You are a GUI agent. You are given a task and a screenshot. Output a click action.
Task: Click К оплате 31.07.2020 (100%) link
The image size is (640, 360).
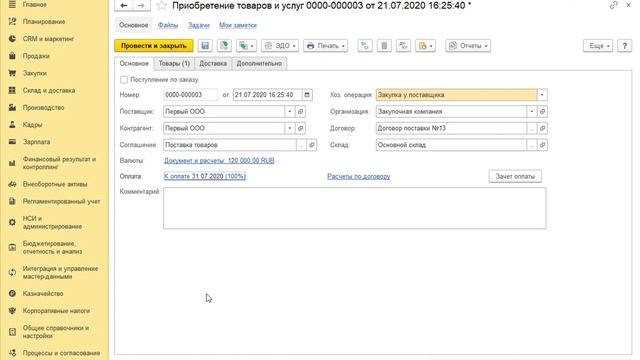205,176
